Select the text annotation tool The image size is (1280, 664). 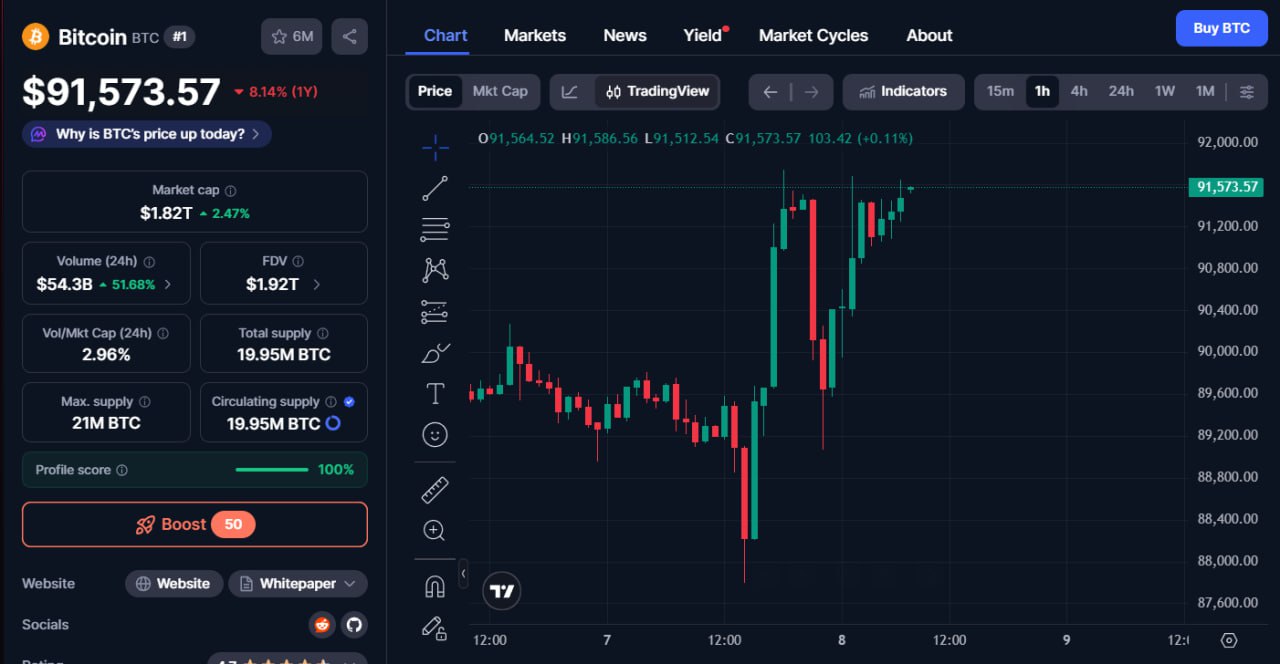pos(435,394)
